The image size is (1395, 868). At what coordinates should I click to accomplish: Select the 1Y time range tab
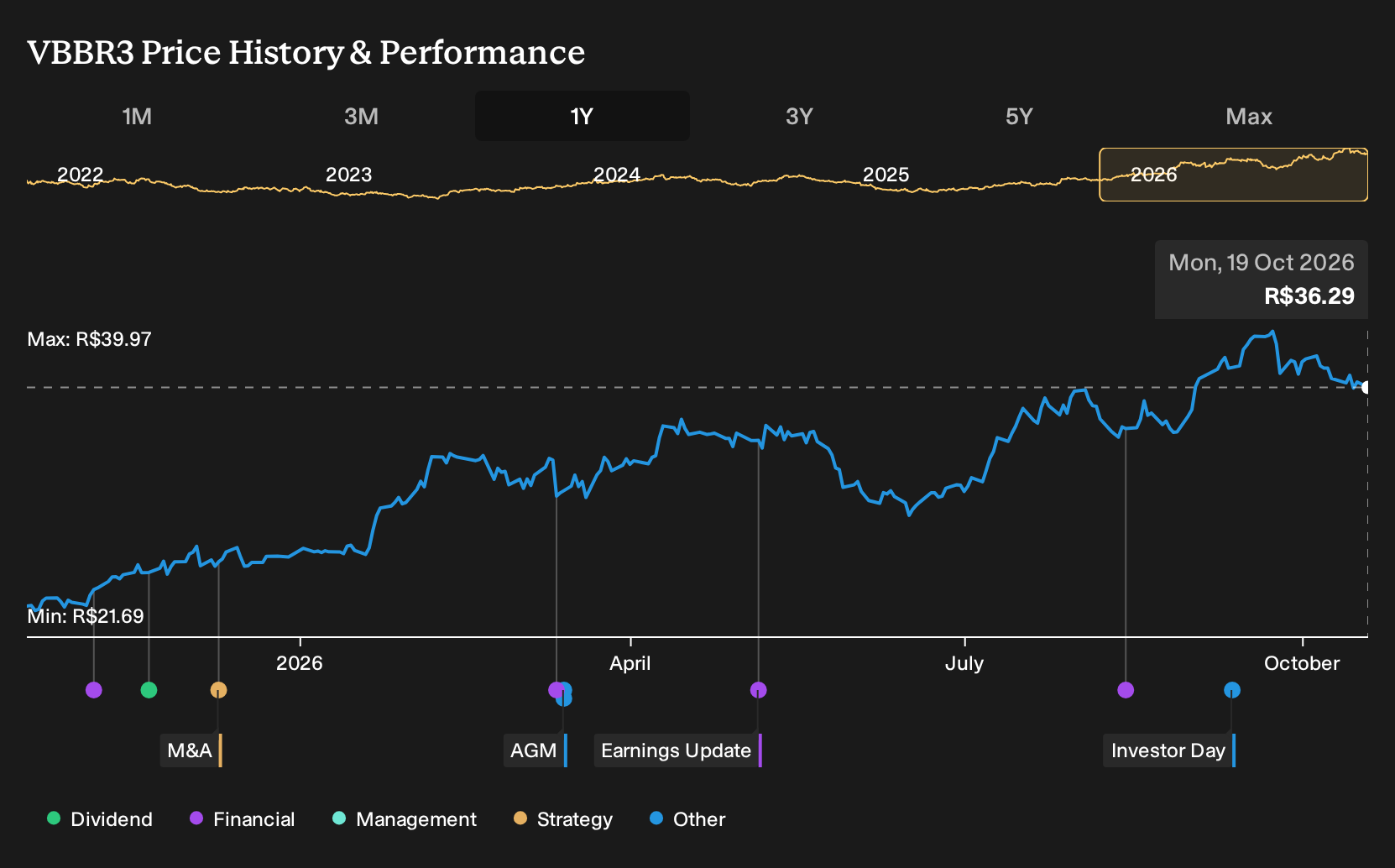tap(583, 116)
